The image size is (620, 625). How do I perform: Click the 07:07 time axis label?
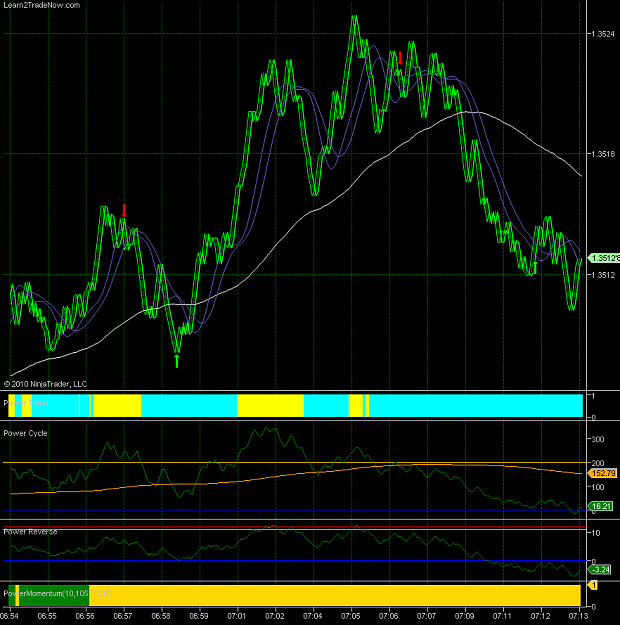pos(426,616)
